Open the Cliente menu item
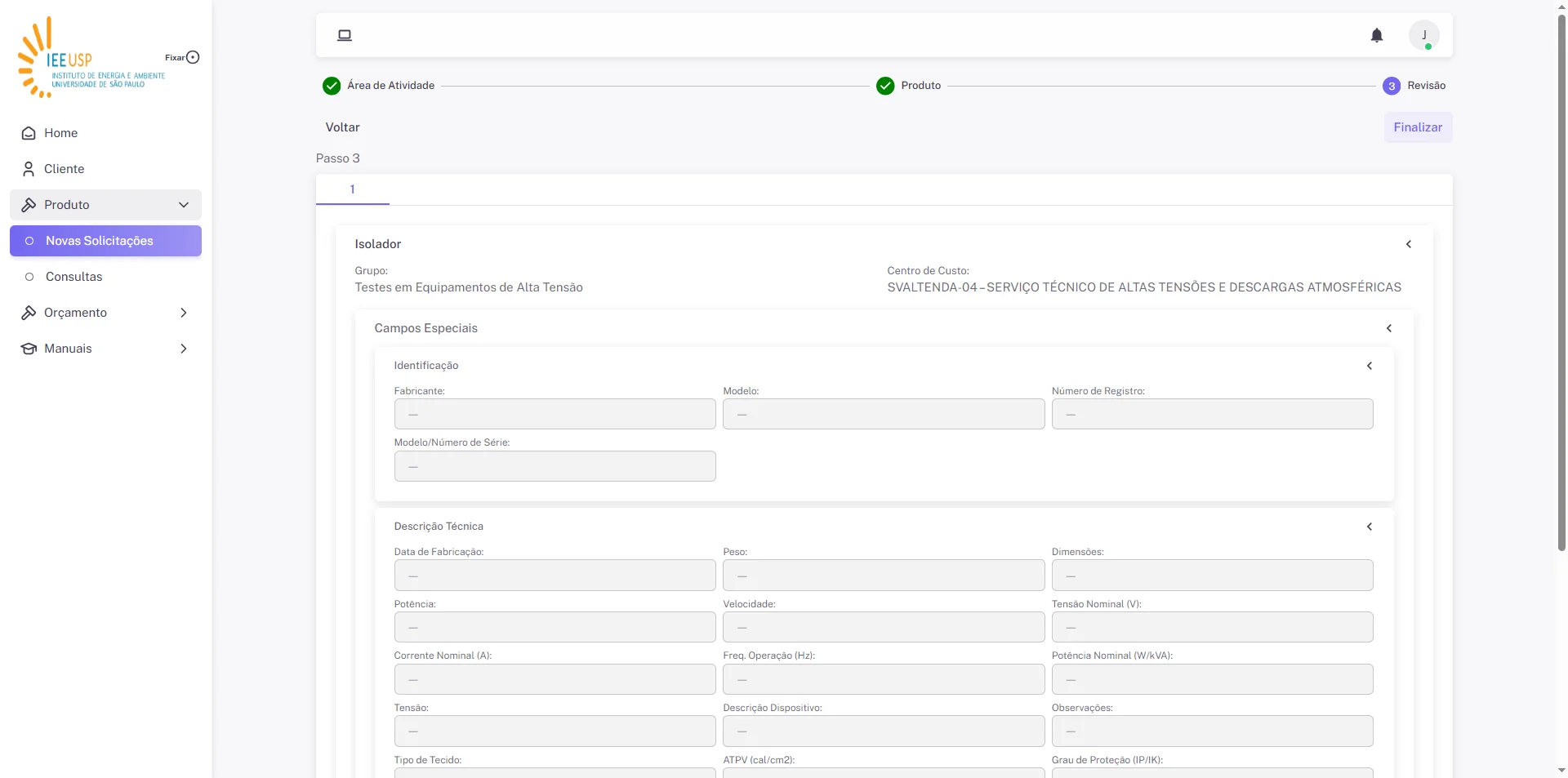 tap(105, 169)
